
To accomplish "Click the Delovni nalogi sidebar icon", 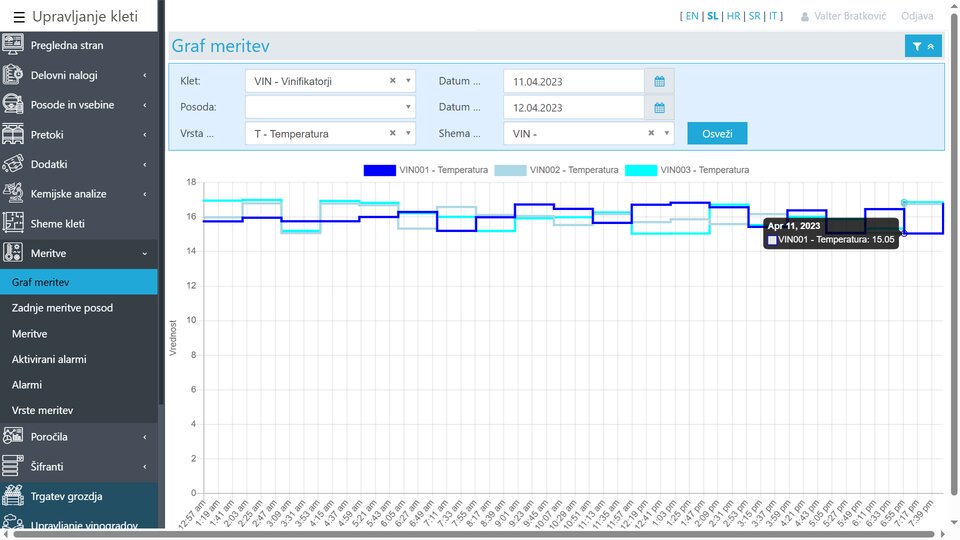I will tap(14, 75).
